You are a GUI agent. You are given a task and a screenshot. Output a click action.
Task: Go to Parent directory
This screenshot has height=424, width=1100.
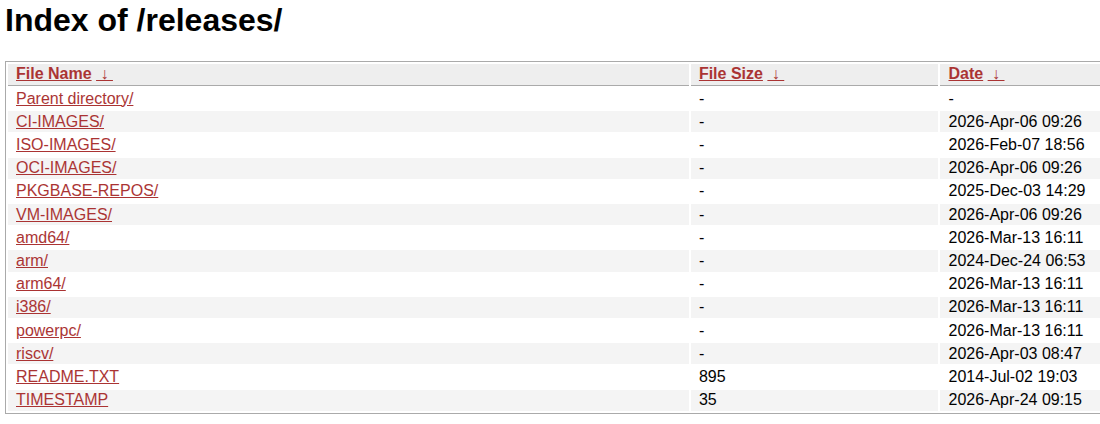(x=75, y=98)
